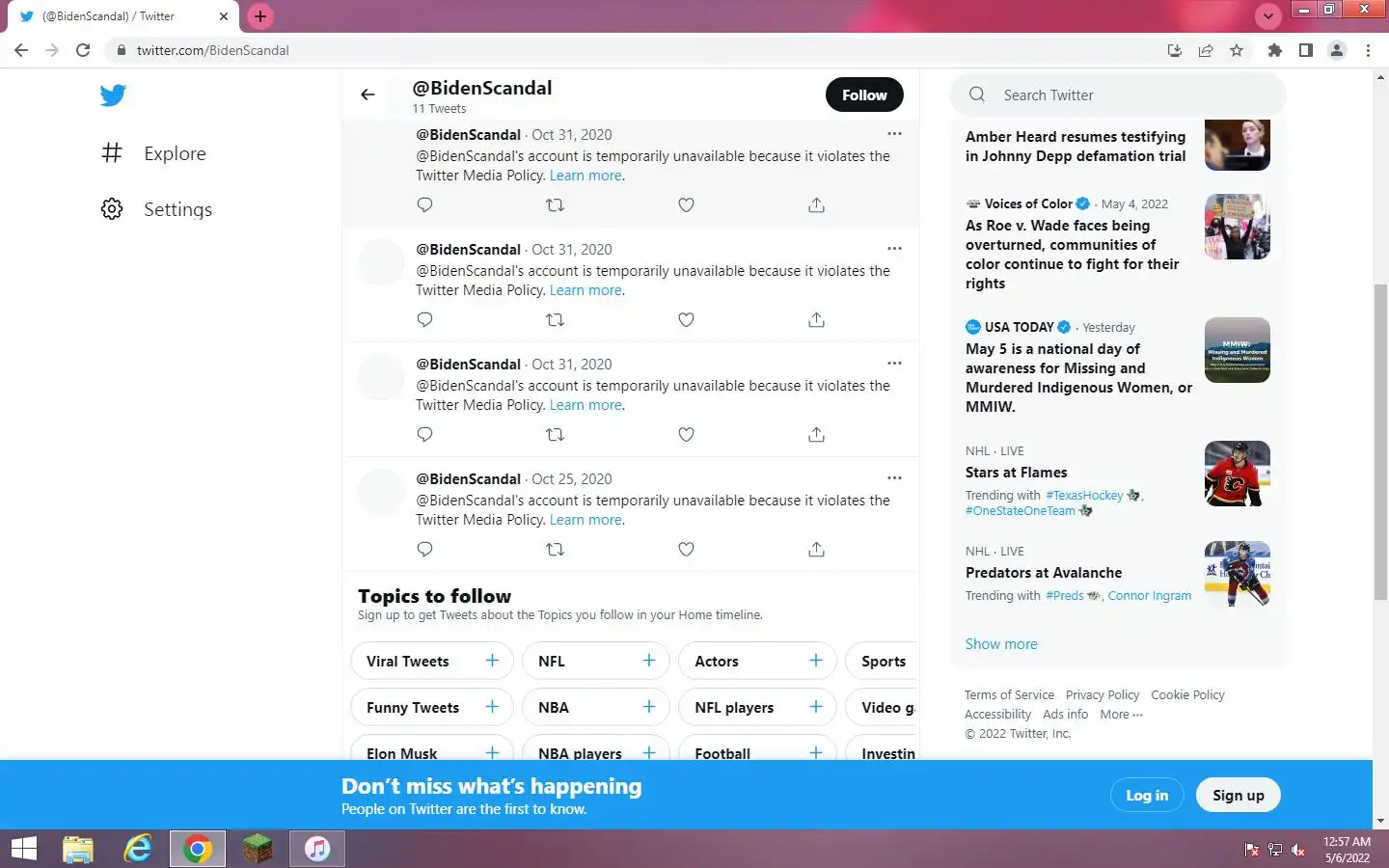
Task: Open Stars at Flames trend
Action: pyautogui.click(x=1017, y=473)
